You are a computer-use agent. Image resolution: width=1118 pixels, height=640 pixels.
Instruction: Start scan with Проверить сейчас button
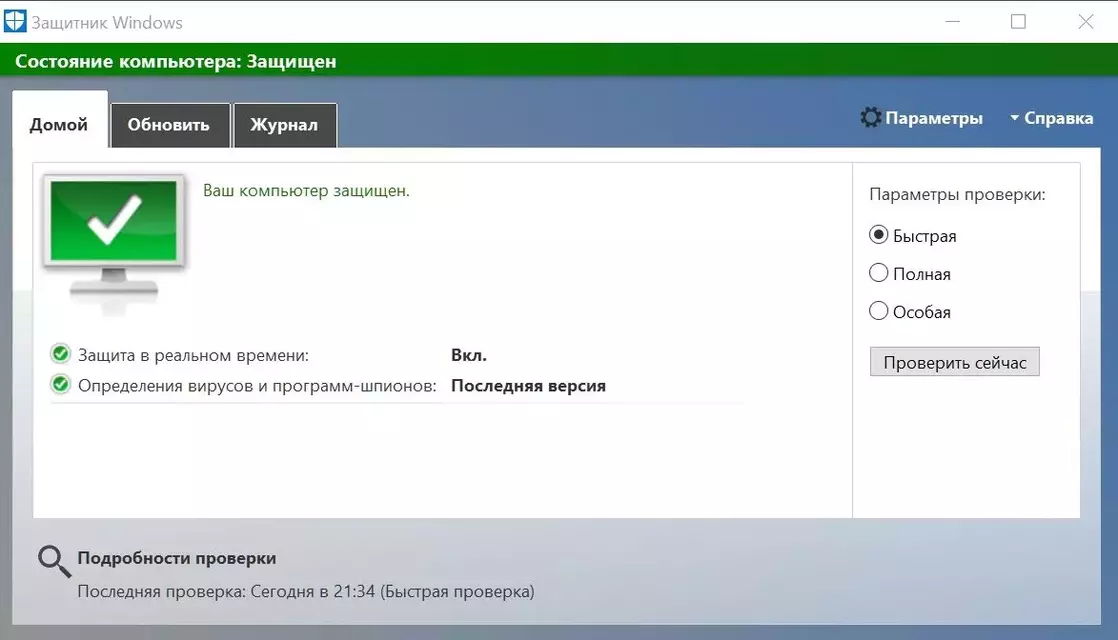point(955,362)
